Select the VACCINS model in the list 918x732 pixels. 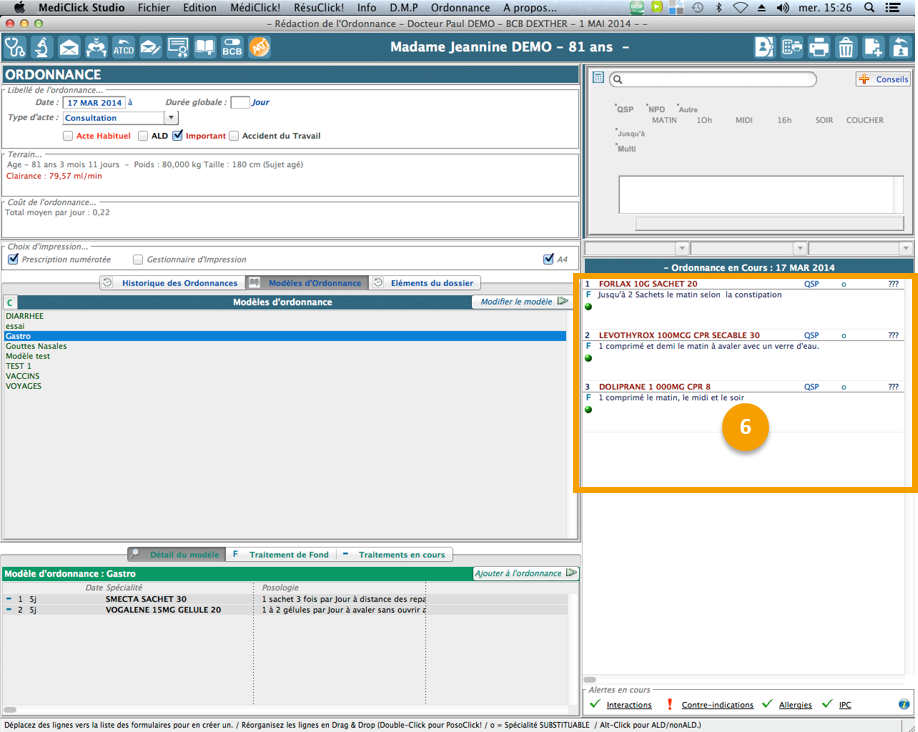click(285, 376)
